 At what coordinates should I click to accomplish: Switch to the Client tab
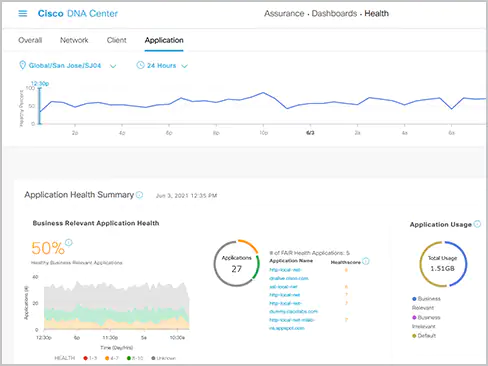[x=116, y=40]
